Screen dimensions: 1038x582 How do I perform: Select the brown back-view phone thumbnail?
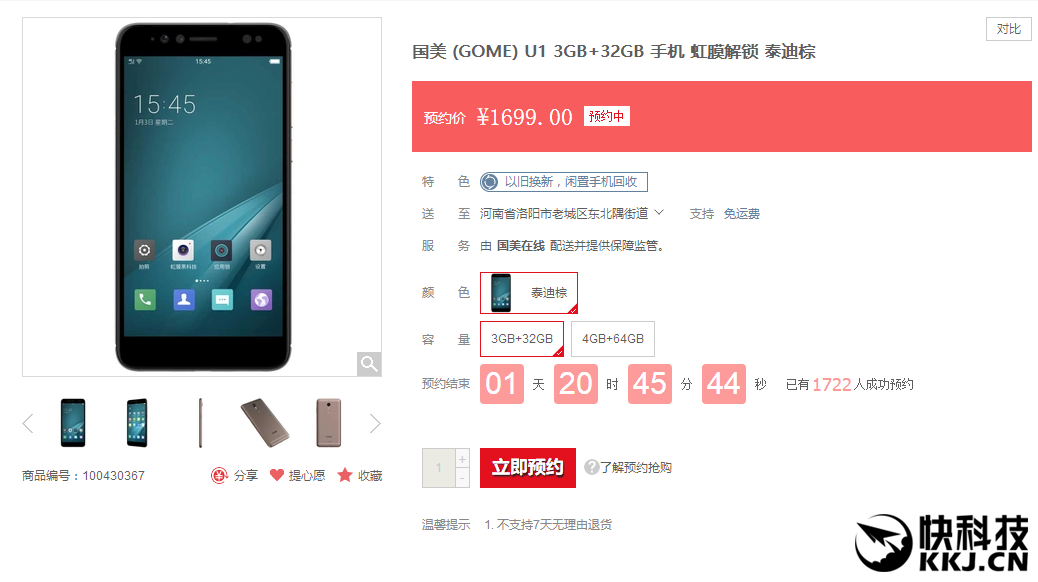coord(328,422)
